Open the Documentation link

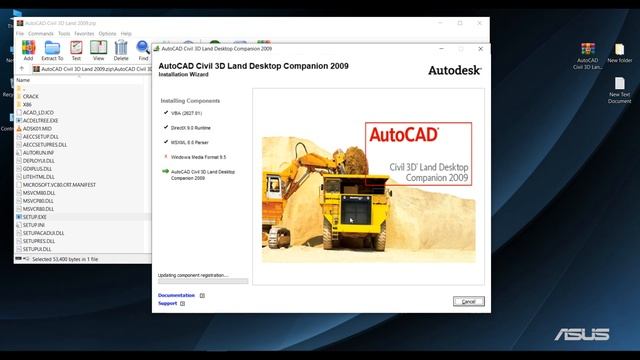pos(176,296)
